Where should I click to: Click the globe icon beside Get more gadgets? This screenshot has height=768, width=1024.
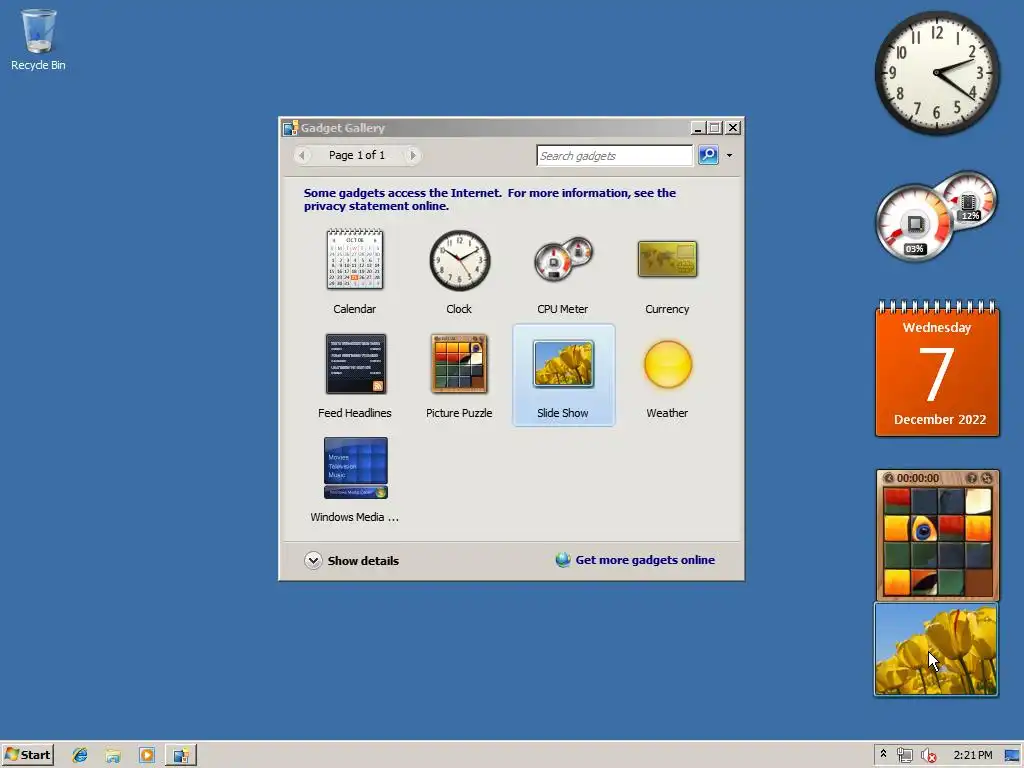[x=563, y=560]
